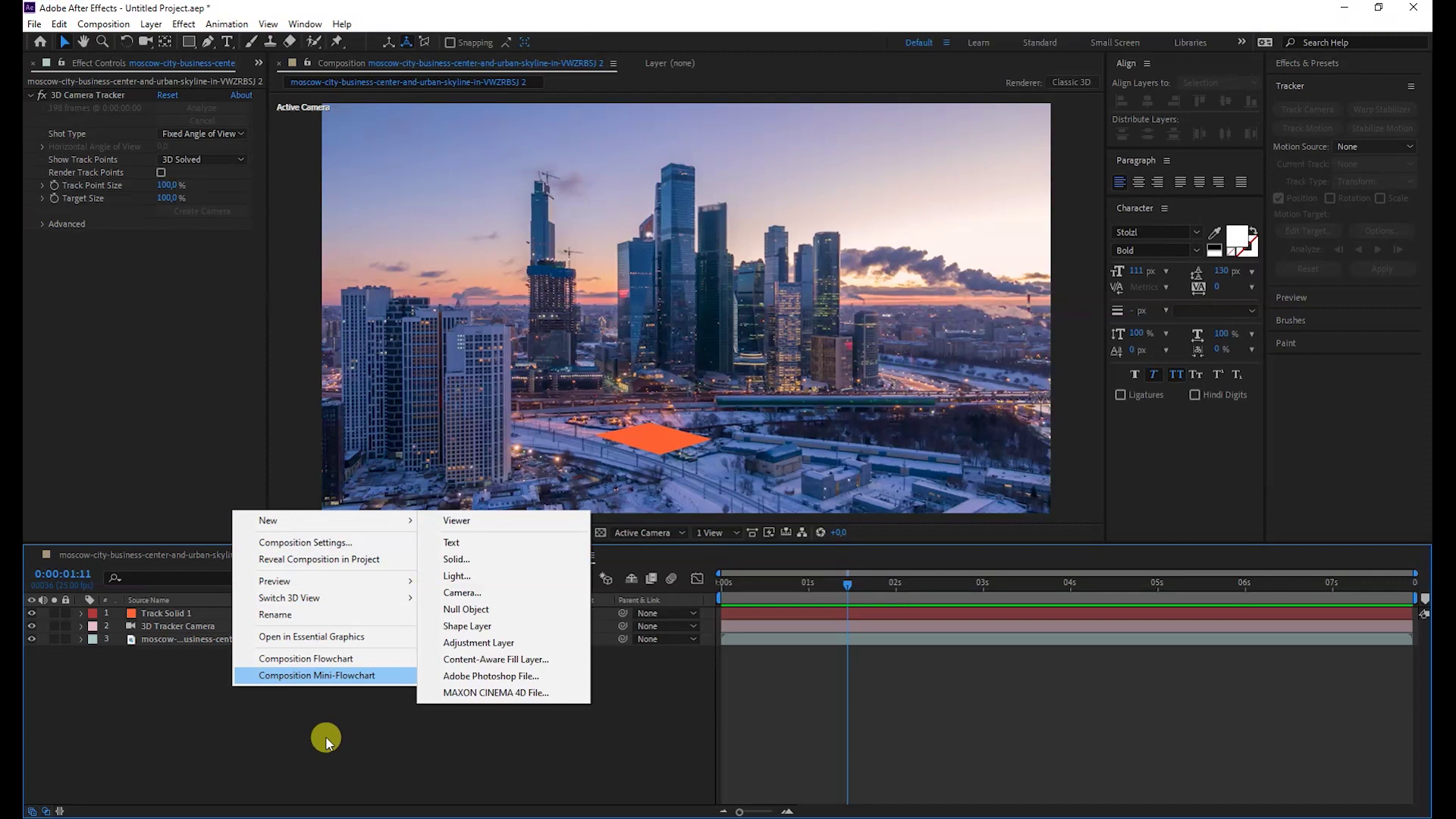This screenshot has height=819, width=1456.
Task: Choose Composition Settings... from context menu
Action: pyautogui.click(x=305, y=543)
